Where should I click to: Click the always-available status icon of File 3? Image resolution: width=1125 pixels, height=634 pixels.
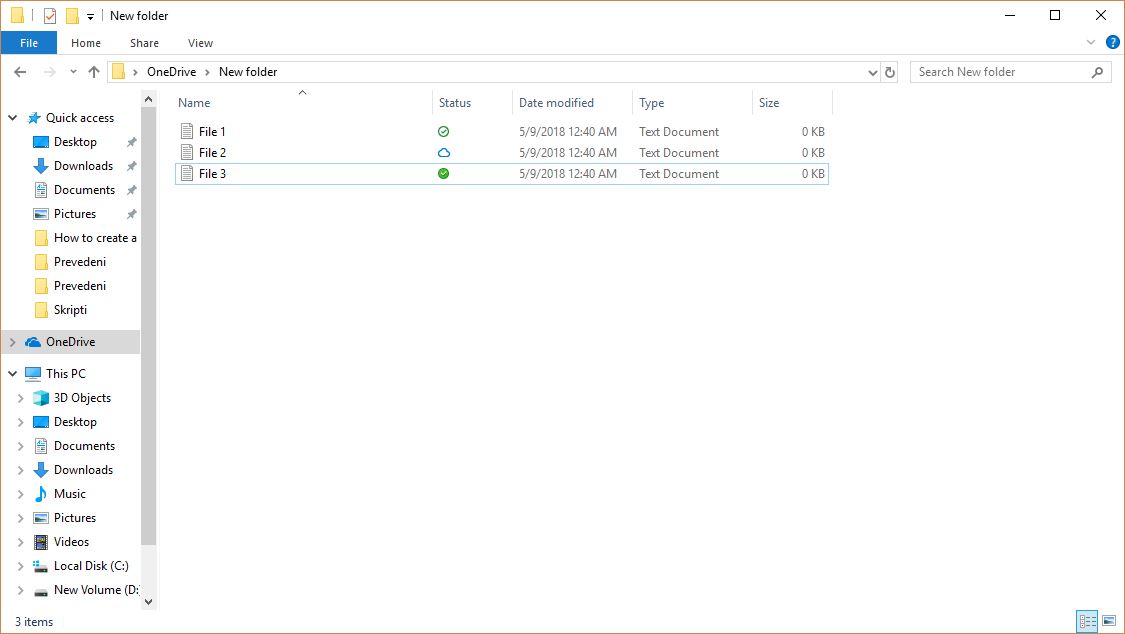445,173
